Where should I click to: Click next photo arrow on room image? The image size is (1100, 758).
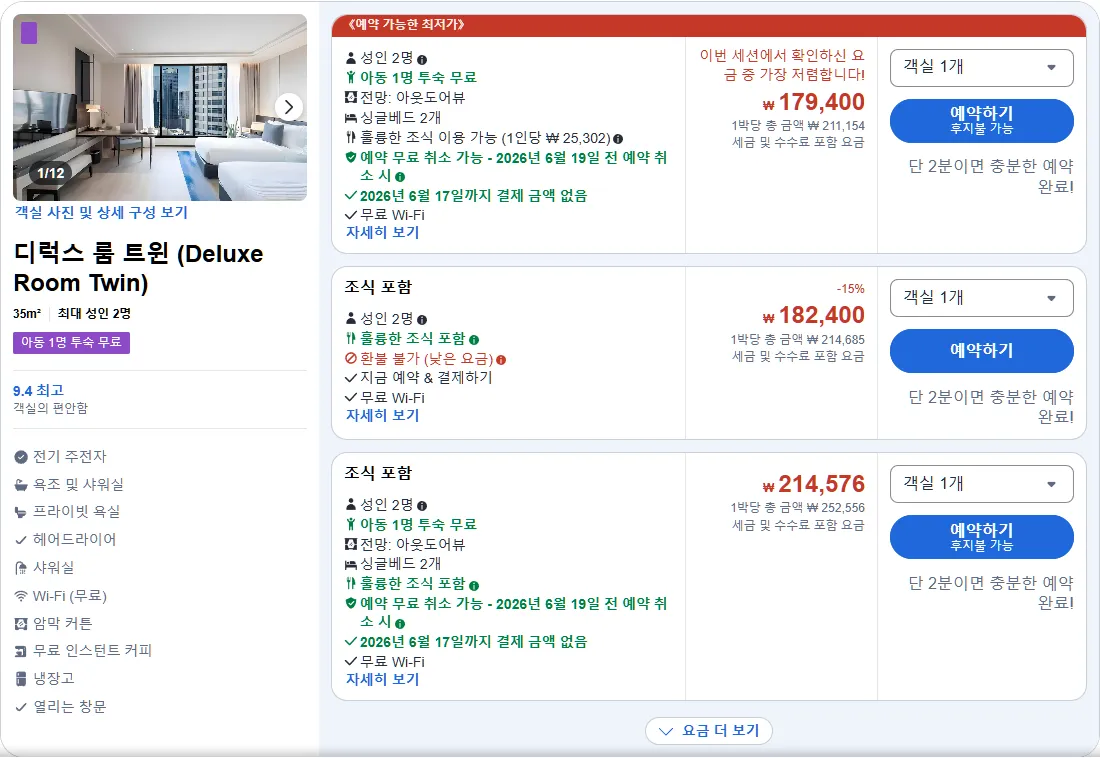click(x=288, y=107)
